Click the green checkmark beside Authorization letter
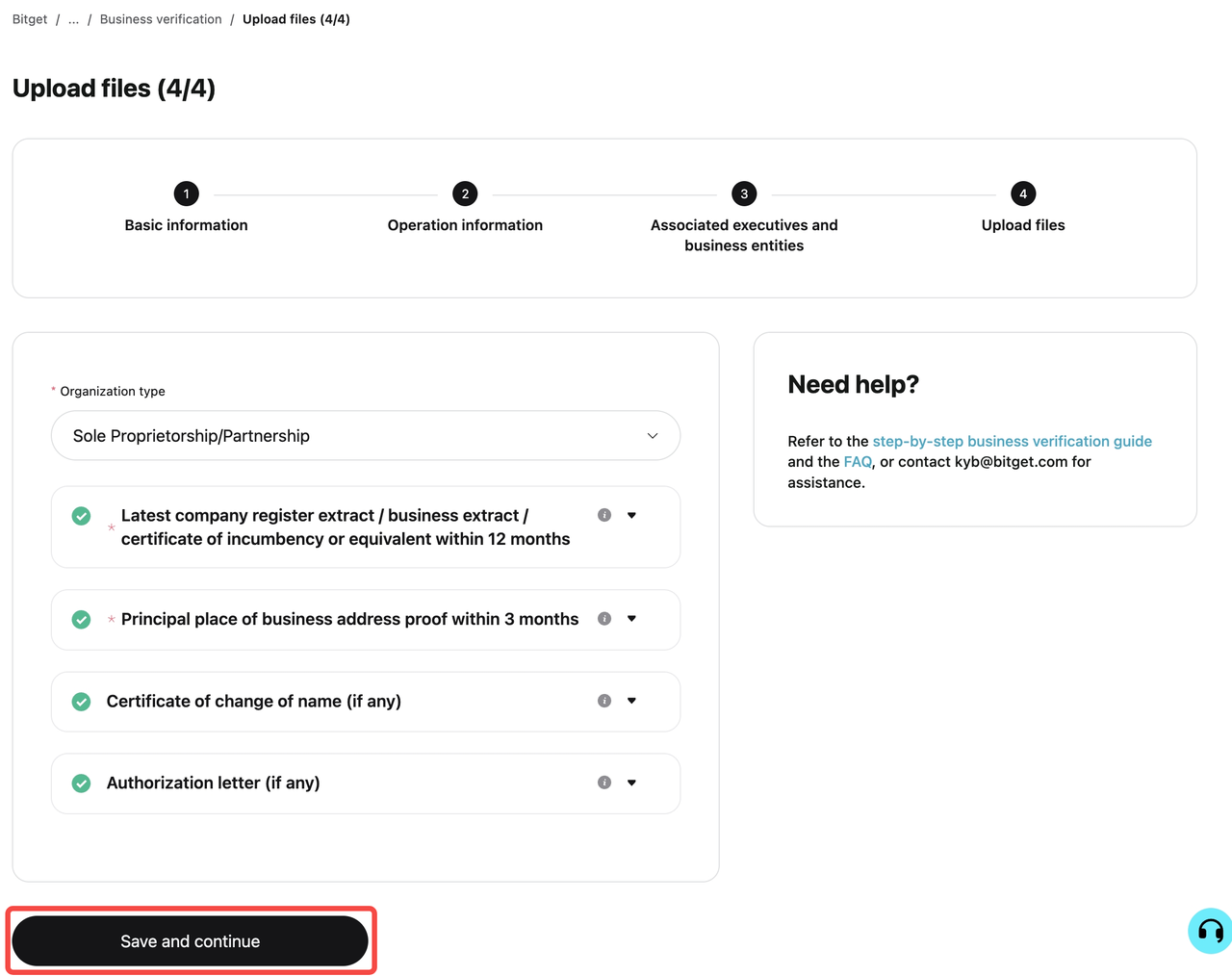The width and height of the screenshot is (1232, 976). [81, 783]
